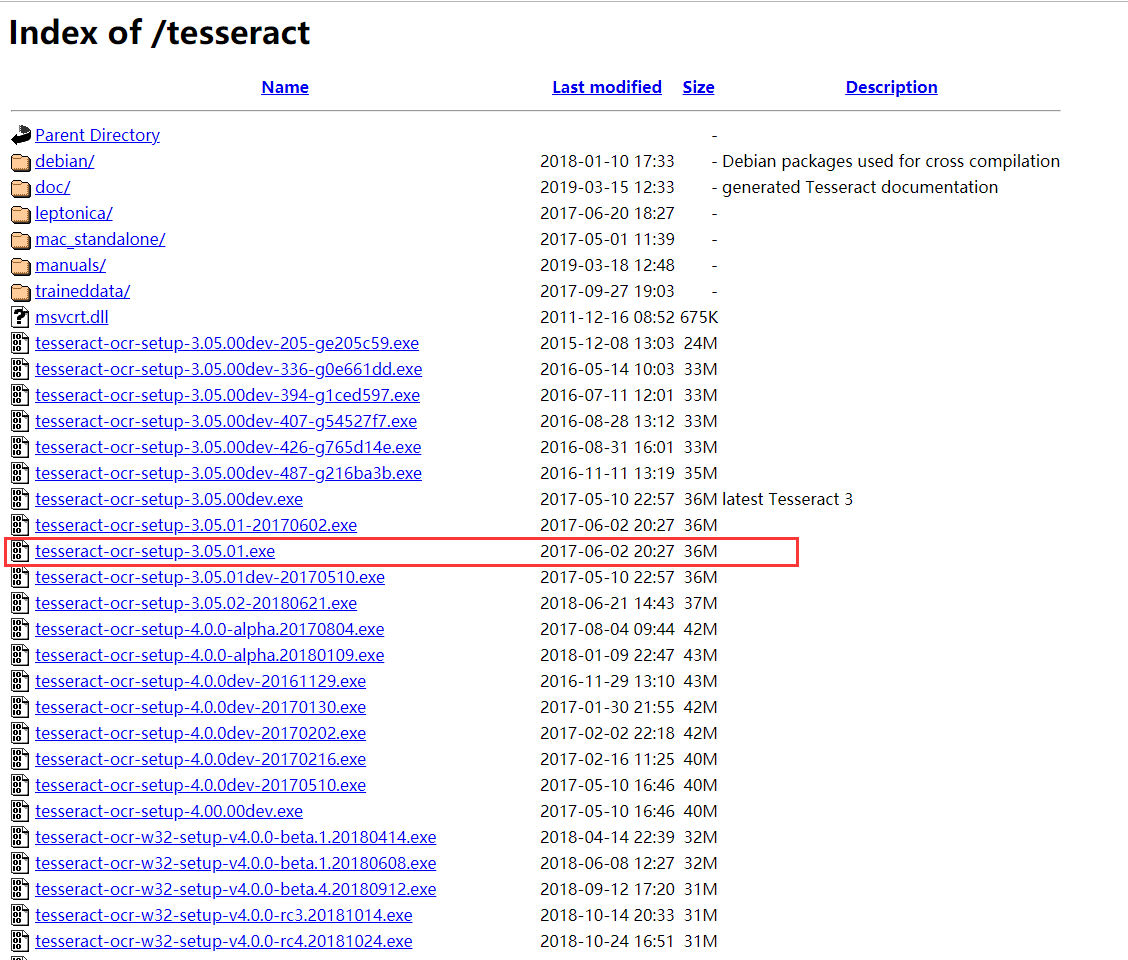This screenshot has height=960, width=1128.
Task: Click the folder icon next to manuals/
Action: click(21, 266)
